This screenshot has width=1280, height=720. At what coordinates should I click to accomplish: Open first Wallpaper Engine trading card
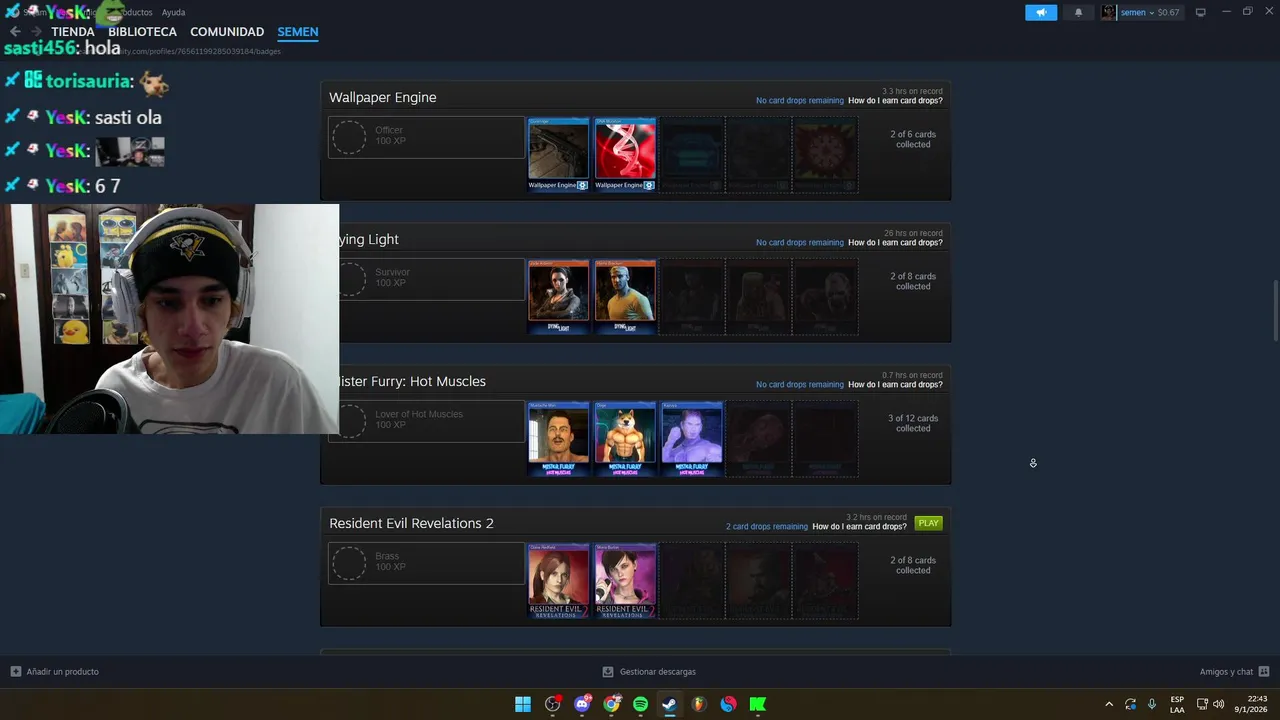558,154
